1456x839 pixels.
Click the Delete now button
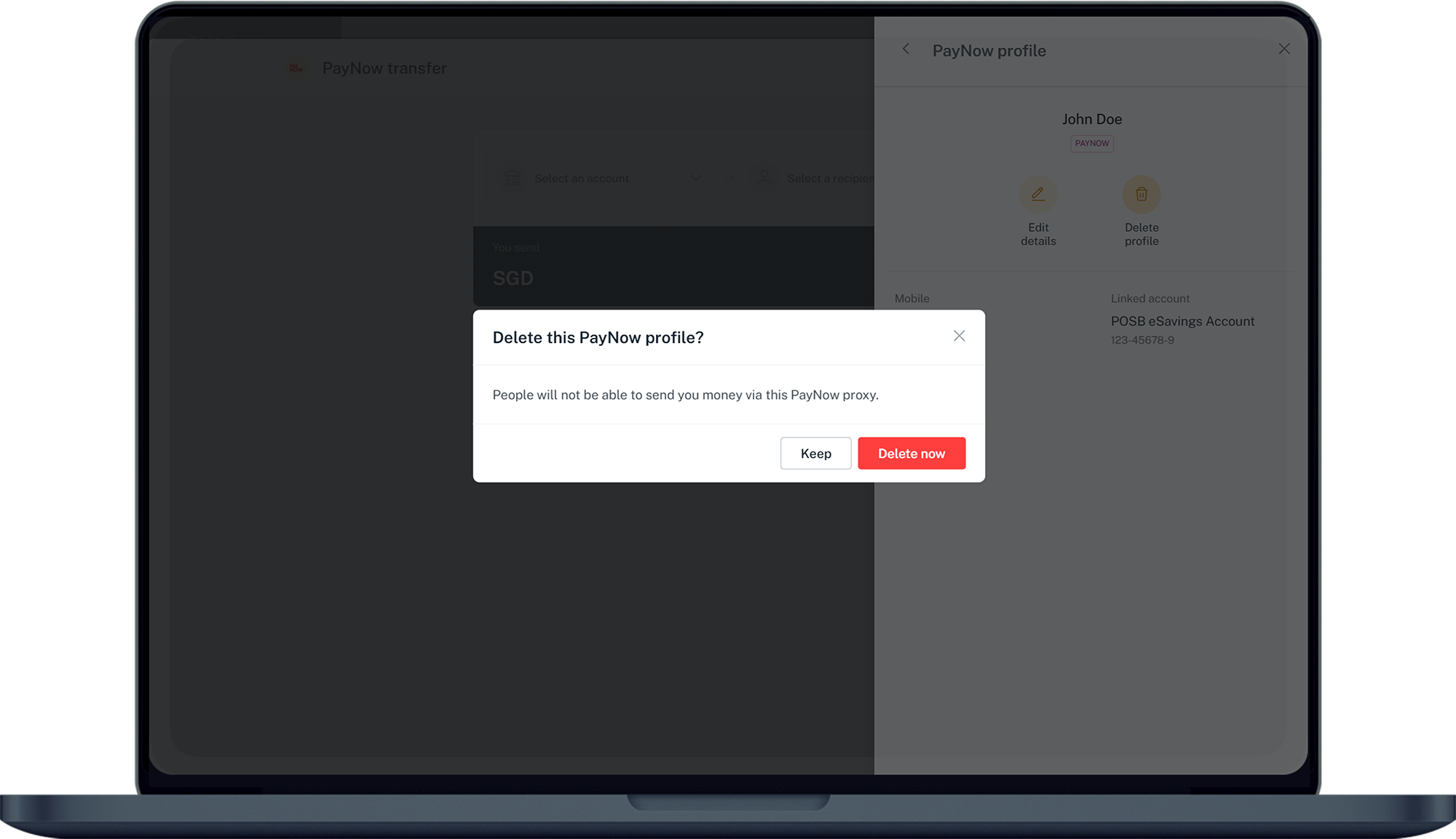(x=911, y=453)
